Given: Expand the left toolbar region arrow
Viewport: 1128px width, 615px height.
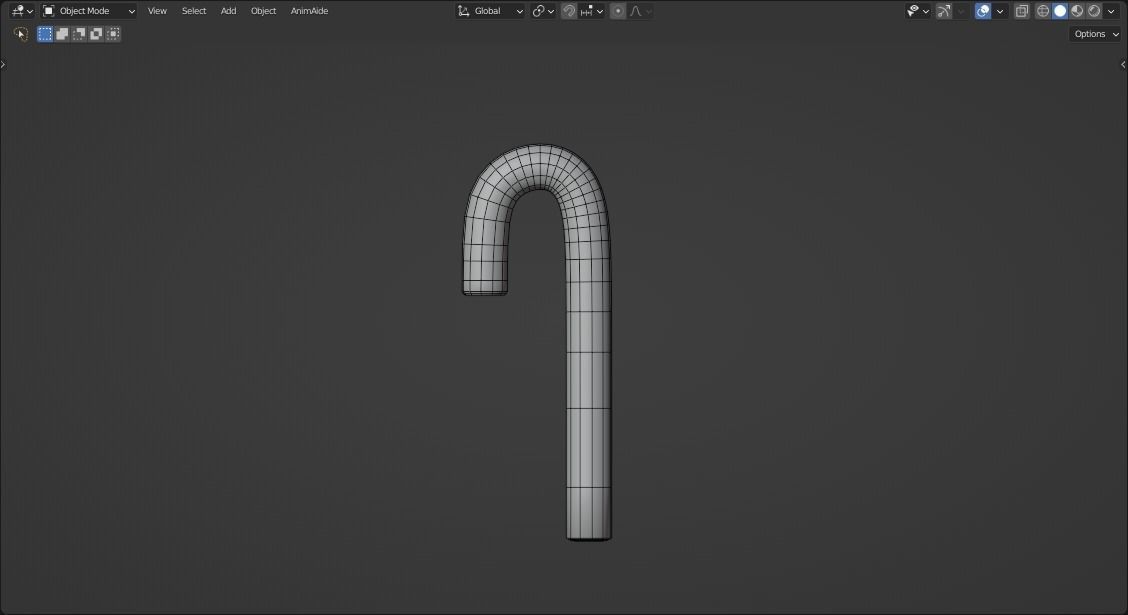Looking at the screenshot, I should pyautogui.click(x=3, y=64).
